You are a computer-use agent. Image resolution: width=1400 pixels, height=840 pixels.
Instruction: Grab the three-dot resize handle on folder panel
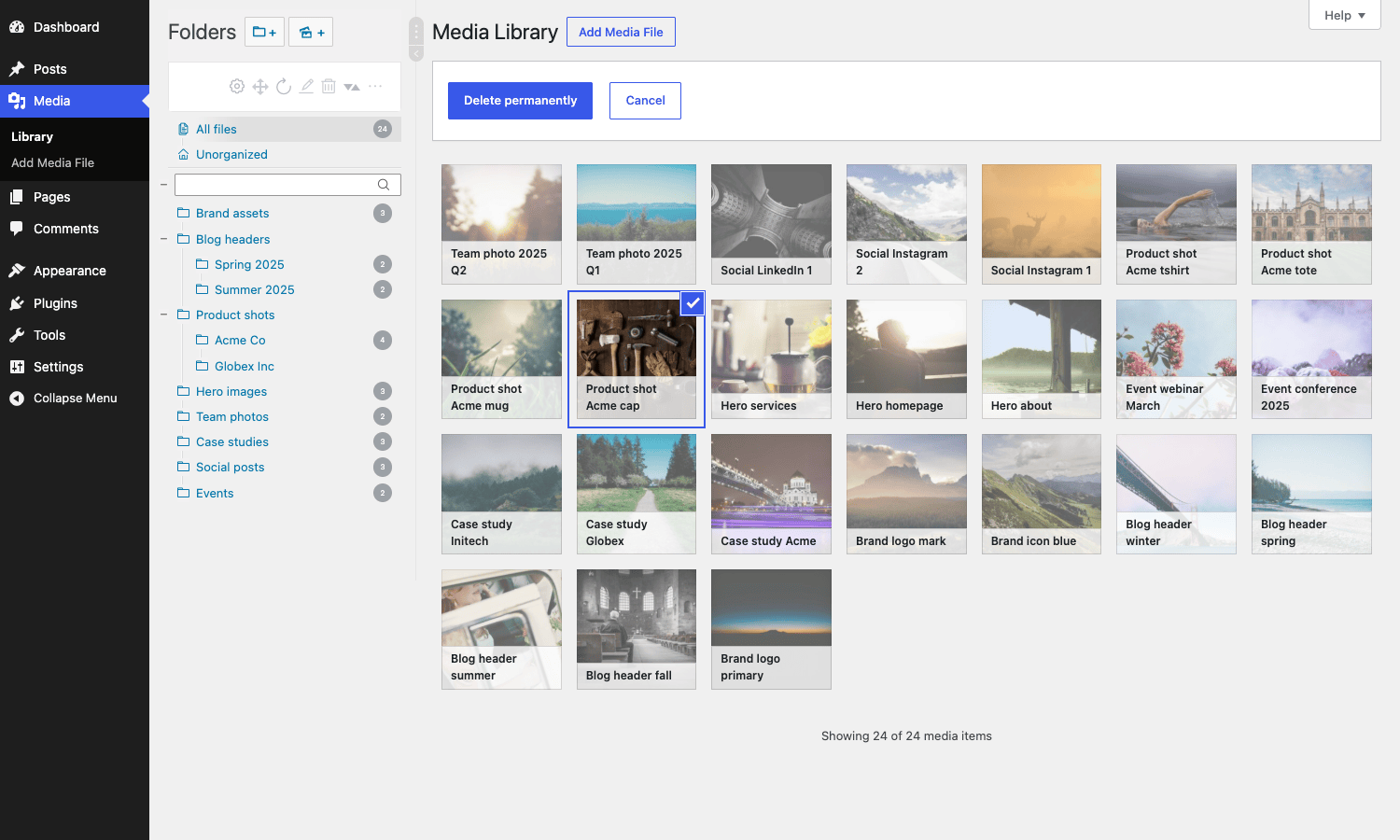[416, 31]
